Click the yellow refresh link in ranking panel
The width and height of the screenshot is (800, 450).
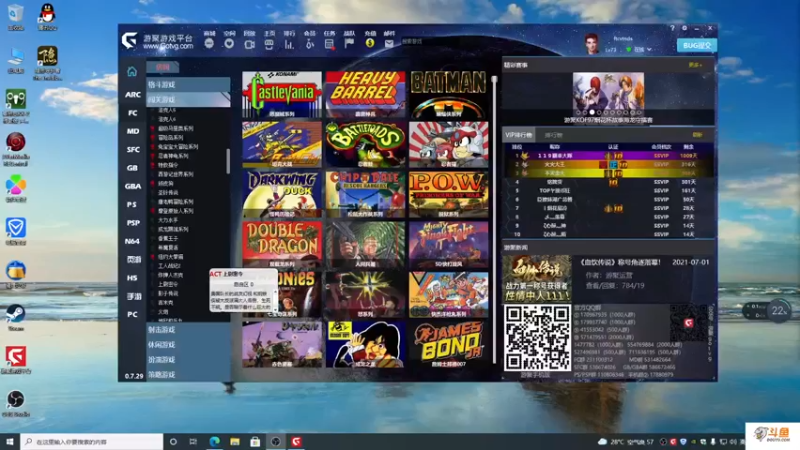click(697, 135)
